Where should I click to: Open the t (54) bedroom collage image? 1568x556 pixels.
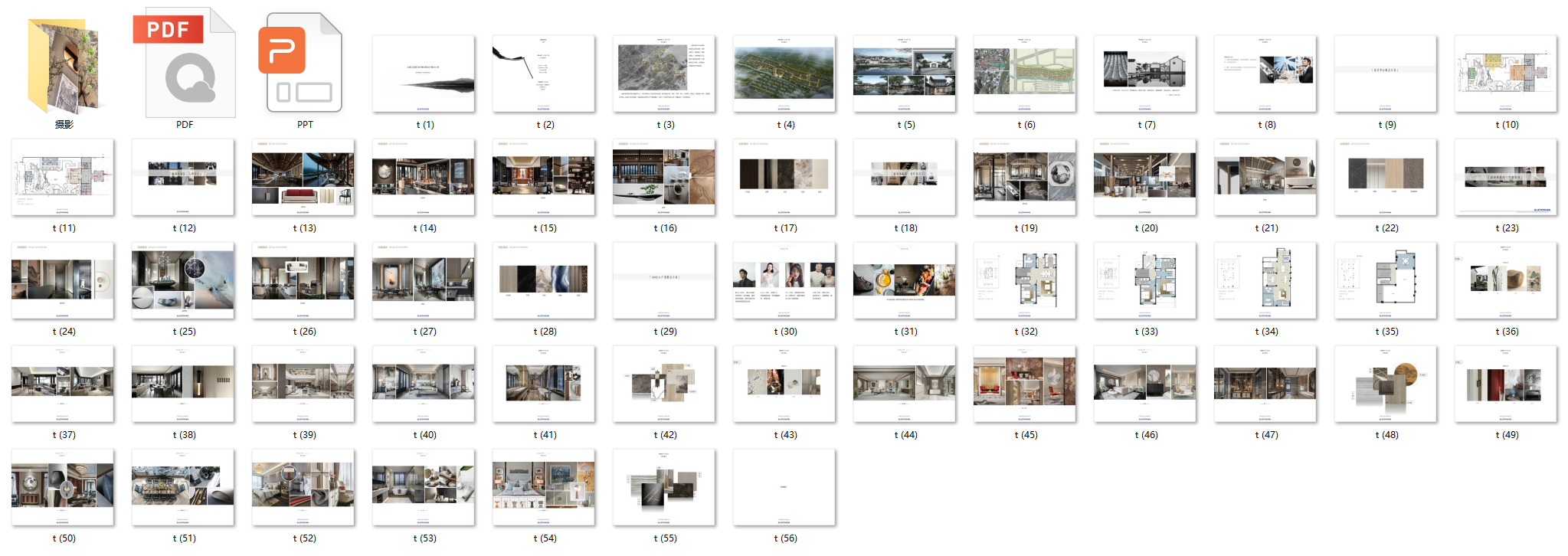[x=544, y=488]
